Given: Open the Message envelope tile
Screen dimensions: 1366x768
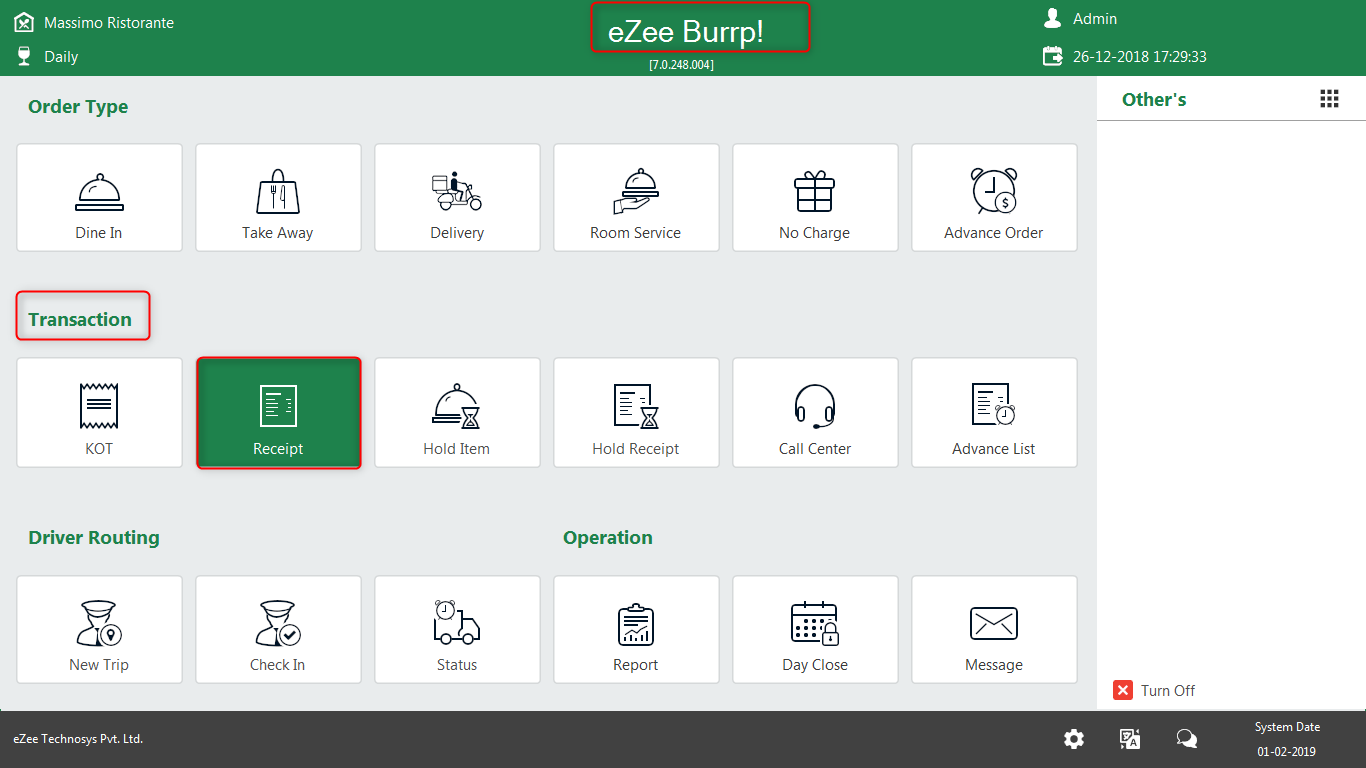Looking at the screenshot, I should (x=994, y=629).
